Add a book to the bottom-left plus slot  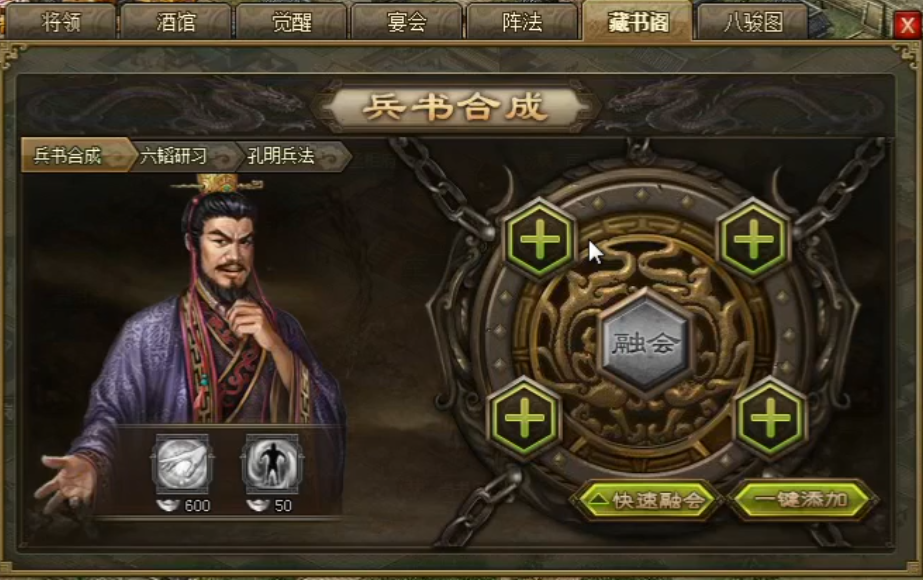click(x=523, y=419)
